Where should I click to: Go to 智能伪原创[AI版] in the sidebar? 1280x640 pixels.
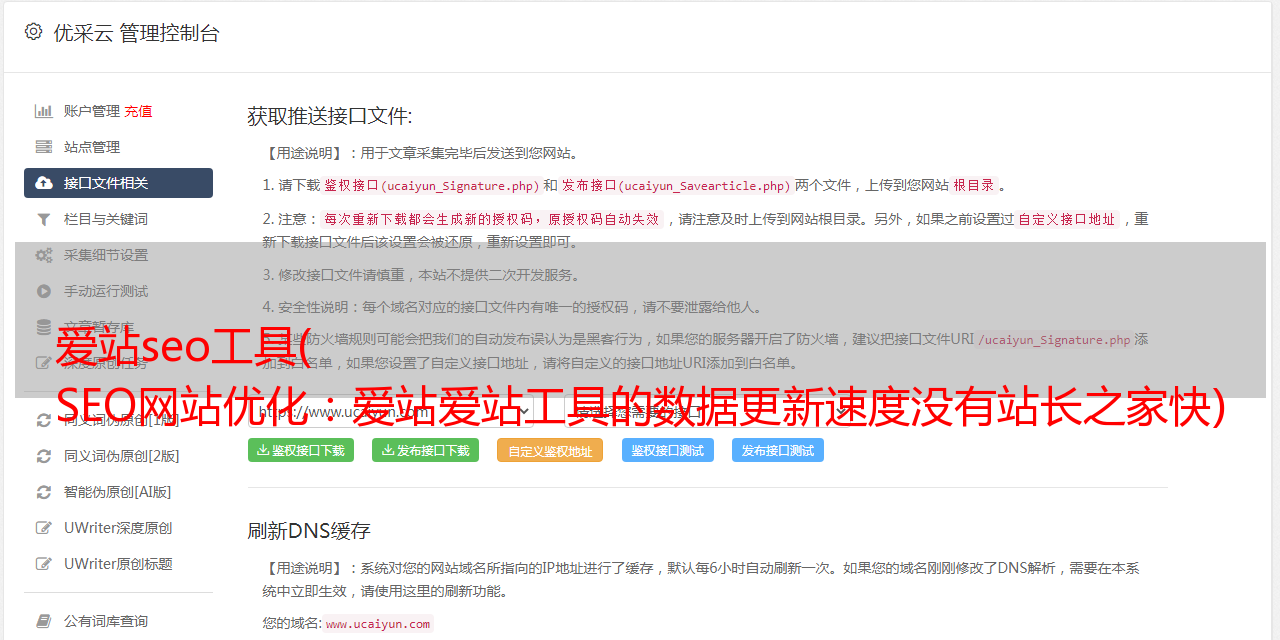118,492
